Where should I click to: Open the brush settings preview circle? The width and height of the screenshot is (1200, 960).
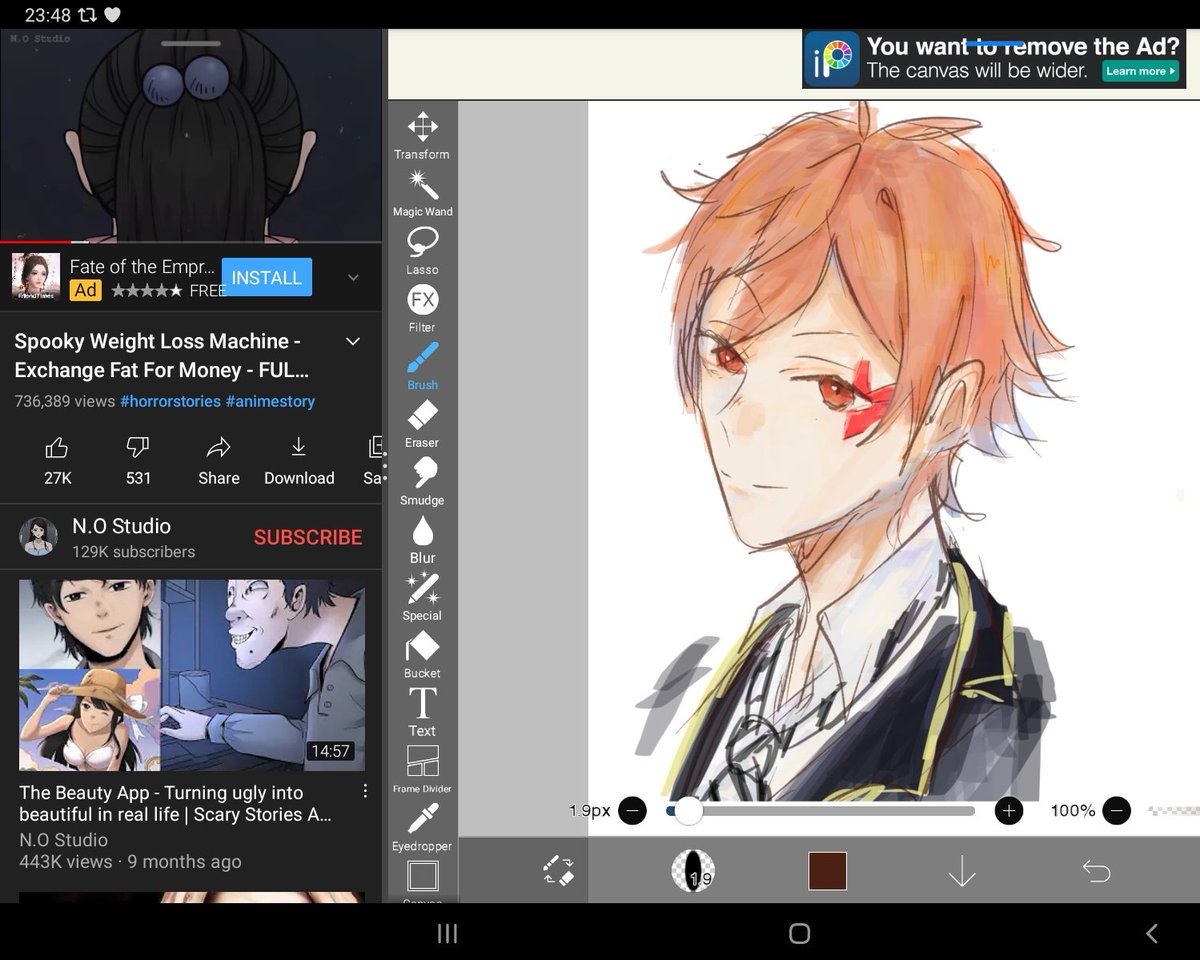click(x=692, y=871)
